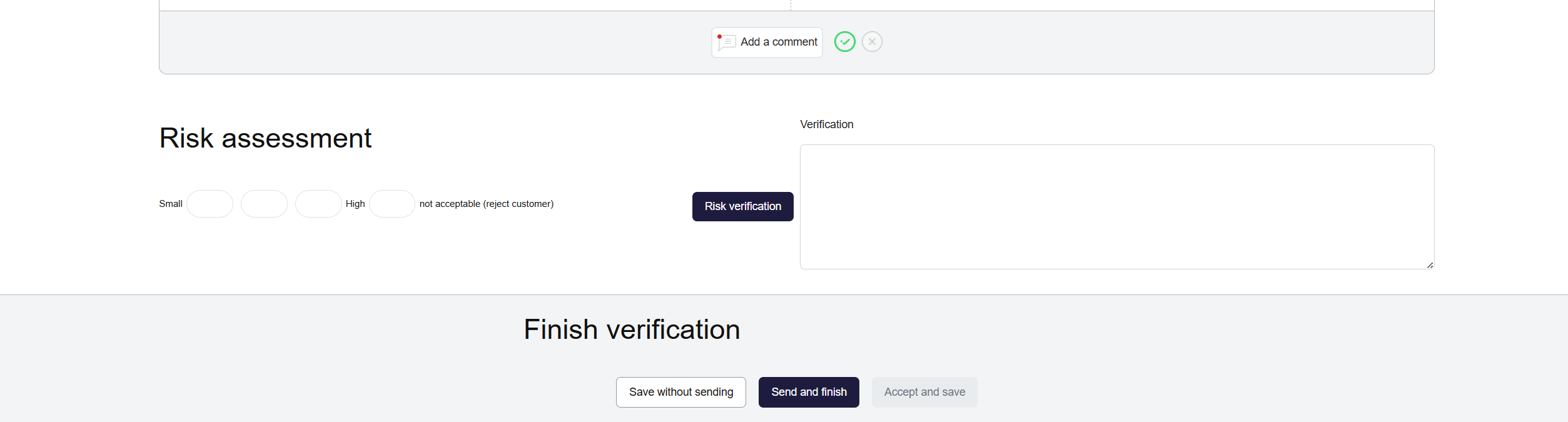Viewport: 1568px width, 422px height.
Task: Click the Verification textarea resize handle
Action: point(1430,265)
